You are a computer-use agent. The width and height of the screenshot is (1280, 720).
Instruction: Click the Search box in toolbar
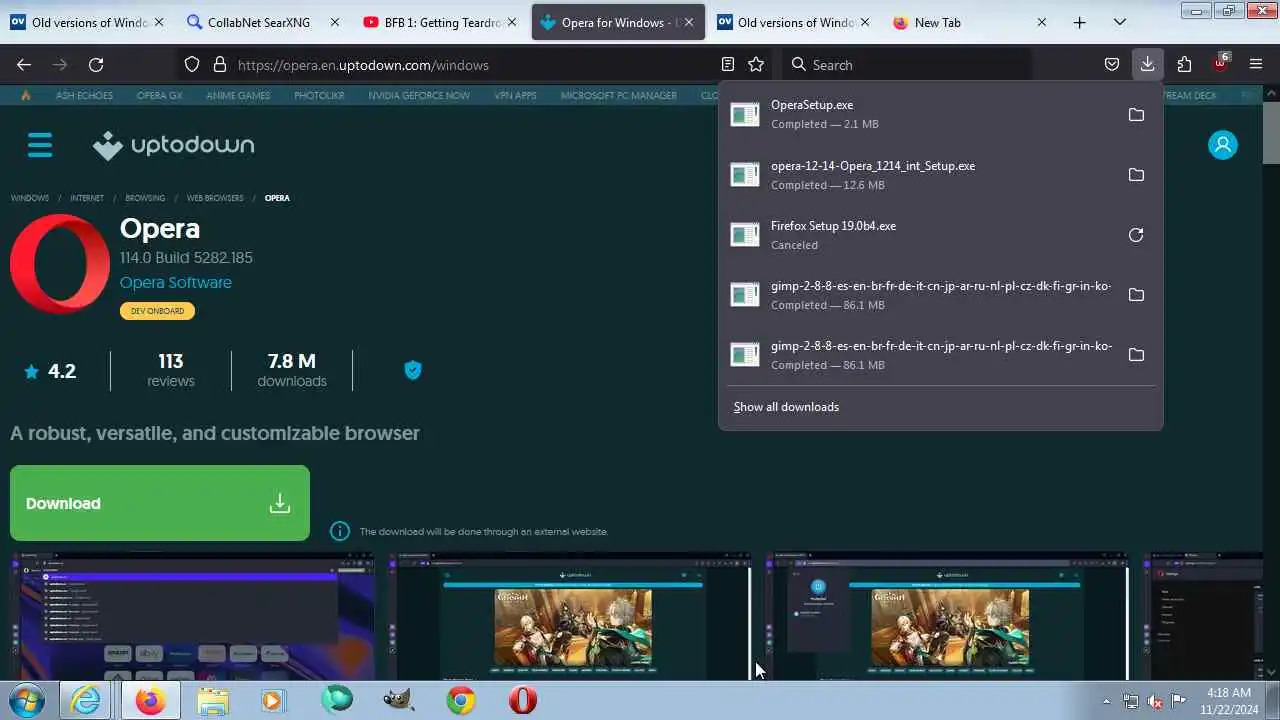[905, 65]
